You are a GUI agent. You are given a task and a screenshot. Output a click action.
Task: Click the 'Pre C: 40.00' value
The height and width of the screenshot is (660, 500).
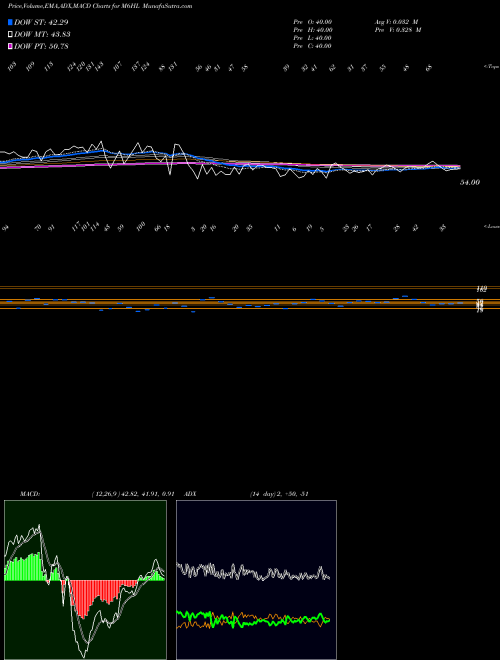313,46
